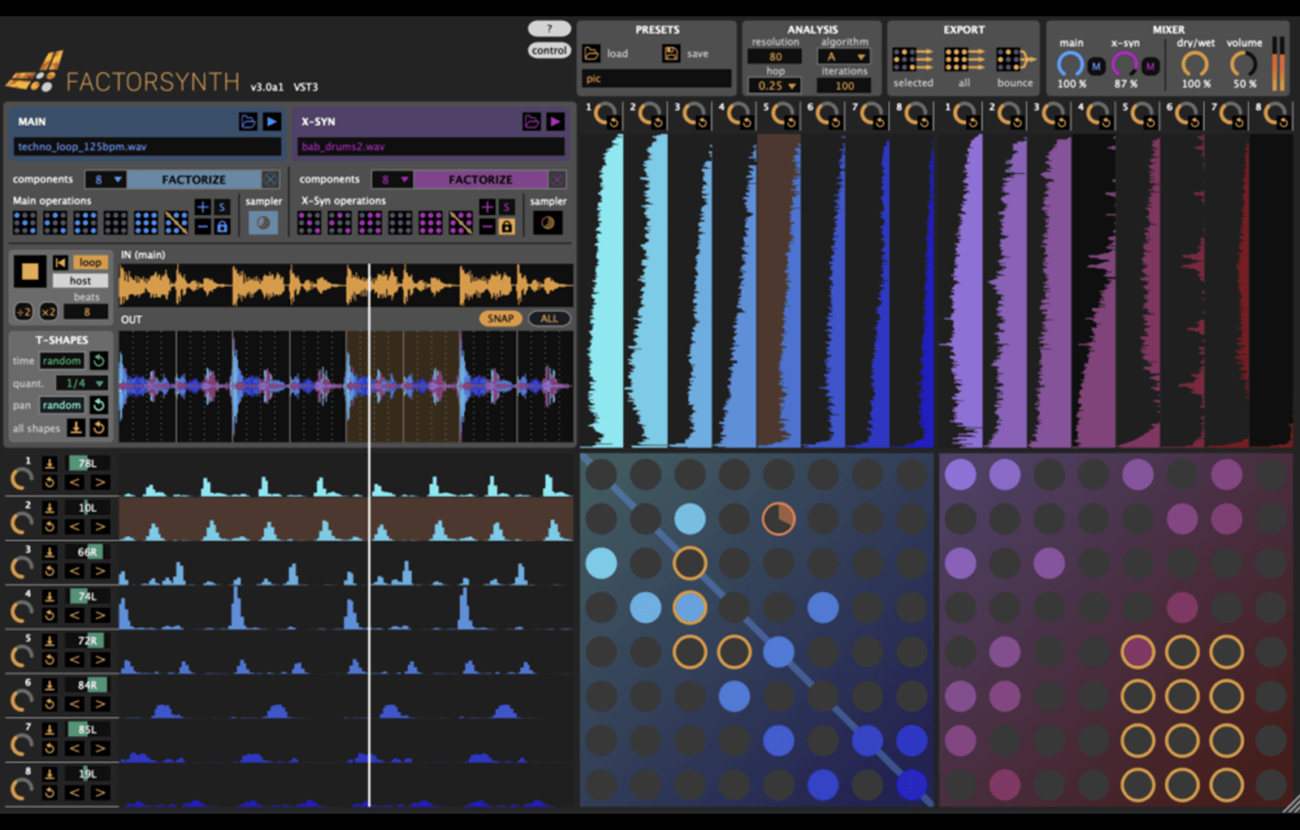Click the iterations value field
The width and height of the screenshot is (1300, 830).
845,86
